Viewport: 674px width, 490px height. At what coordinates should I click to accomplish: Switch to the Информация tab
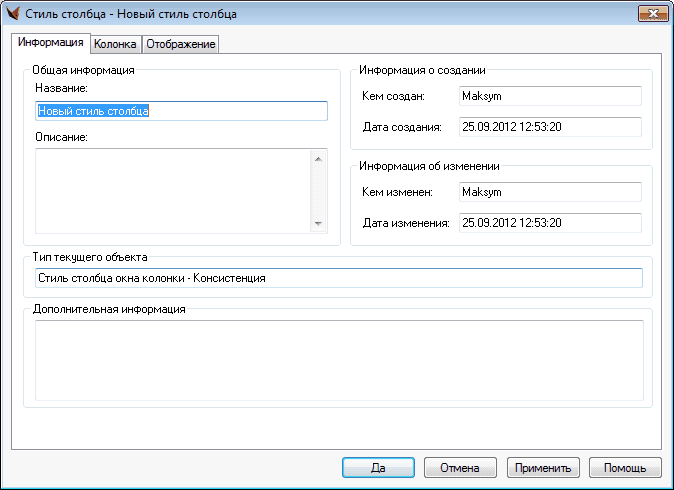click(51, 43)
